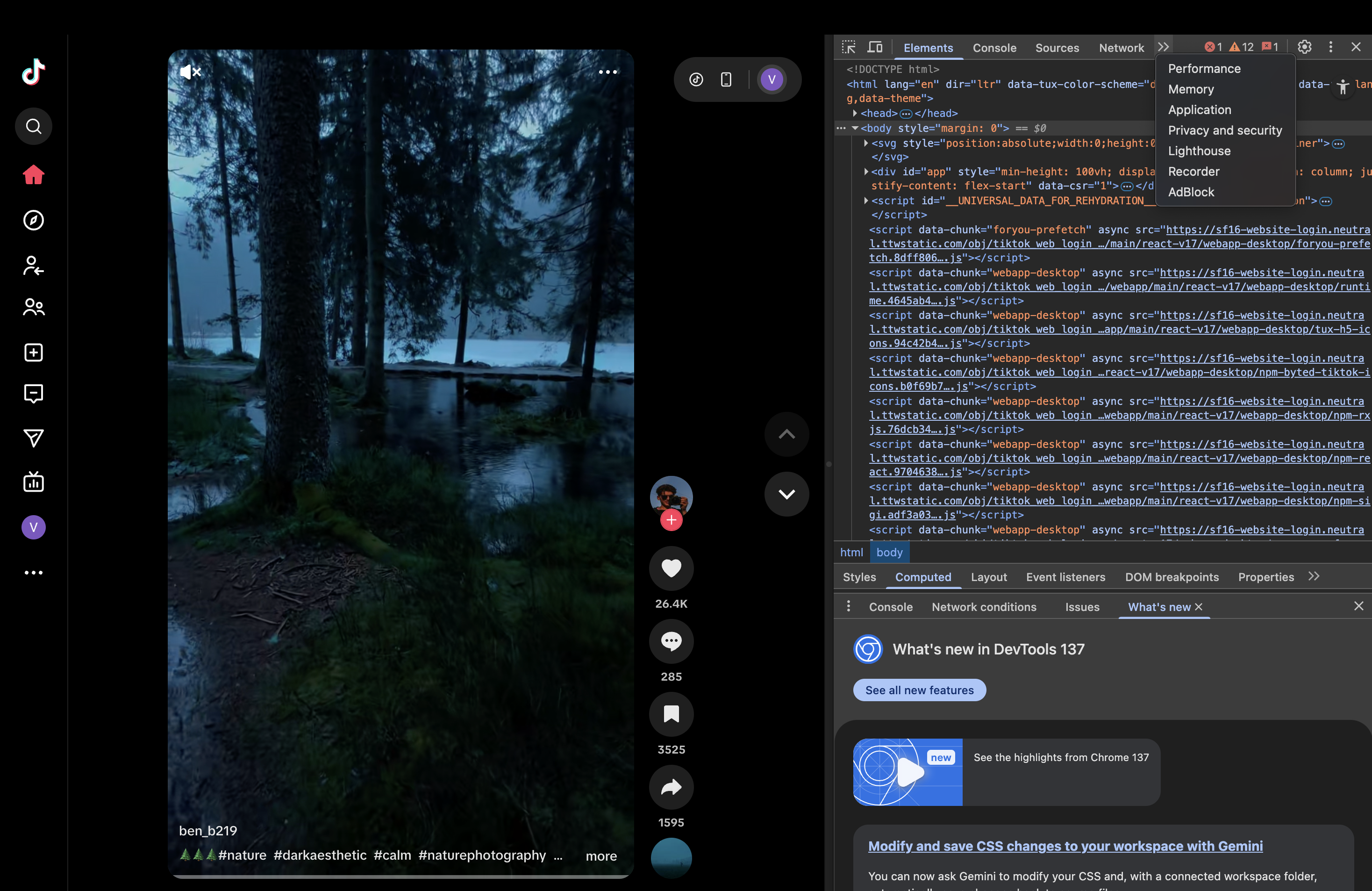Switch to the Network conditions tab
Image resolution: width=1372 pixels, height=891 pixels.
984,607
